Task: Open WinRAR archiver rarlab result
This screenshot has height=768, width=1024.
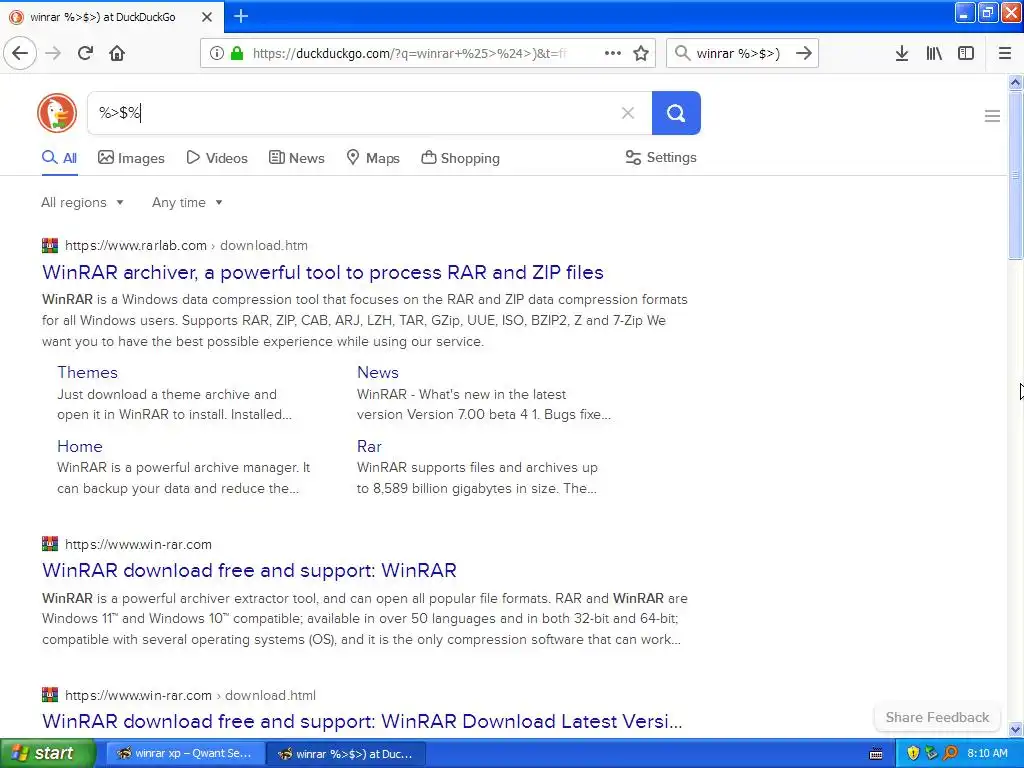Action: 323,272
